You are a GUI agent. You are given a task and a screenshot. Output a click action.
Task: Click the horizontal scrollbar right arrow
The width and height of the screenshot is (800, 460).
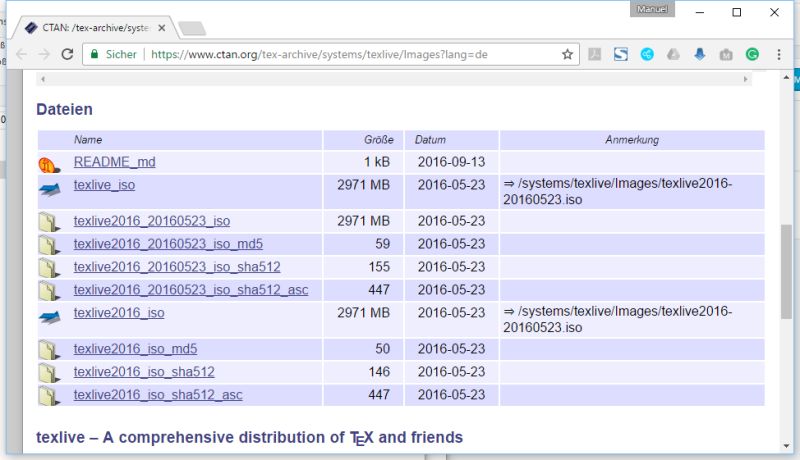[745, 79]
